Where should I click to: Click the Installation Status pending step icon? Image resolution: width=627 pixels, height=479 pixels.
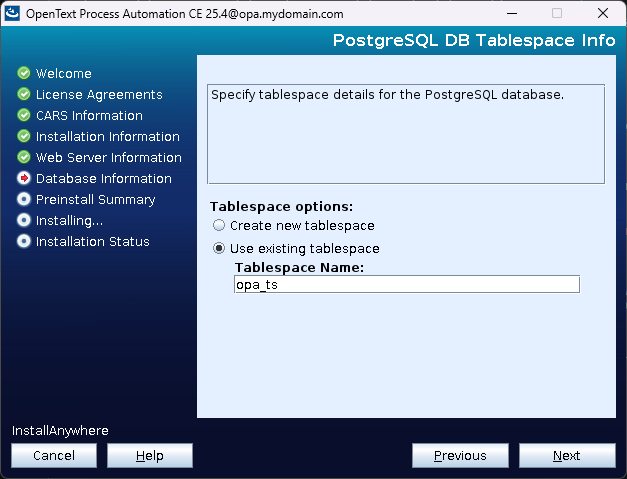click(24, 241)
